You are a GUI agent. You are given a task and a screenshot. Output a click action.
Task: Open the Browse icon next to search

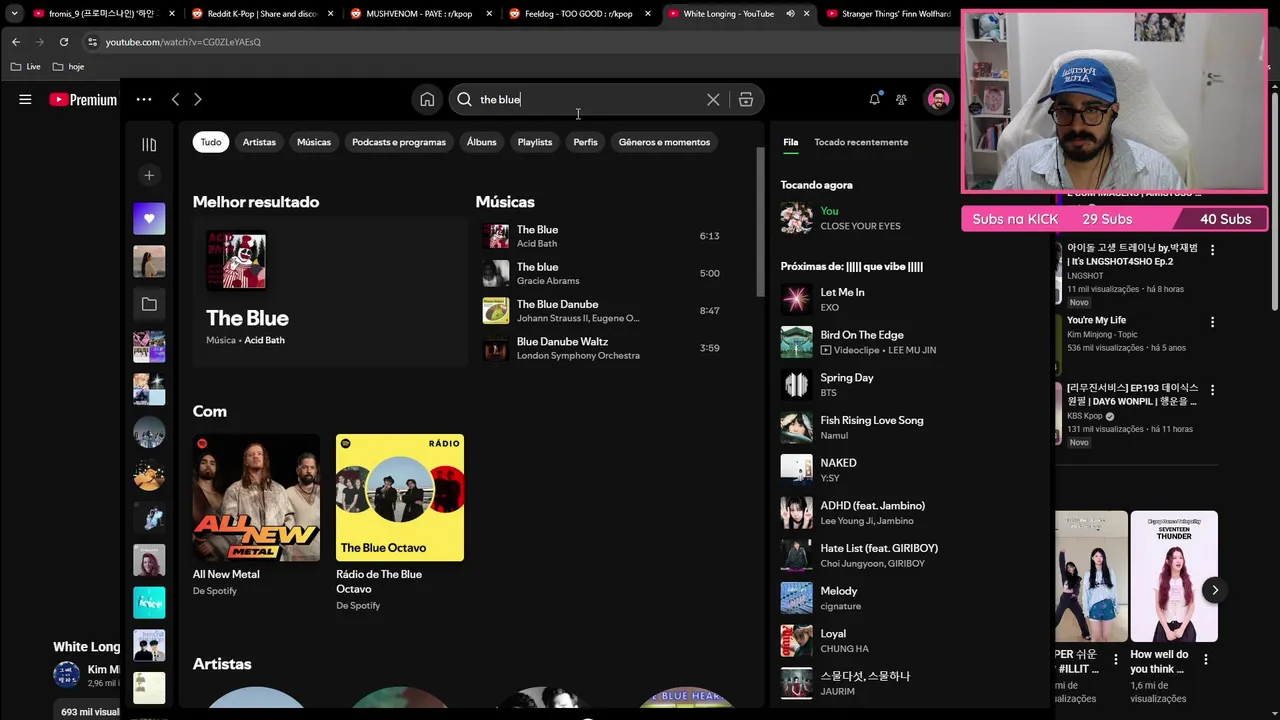pos(746,100)
